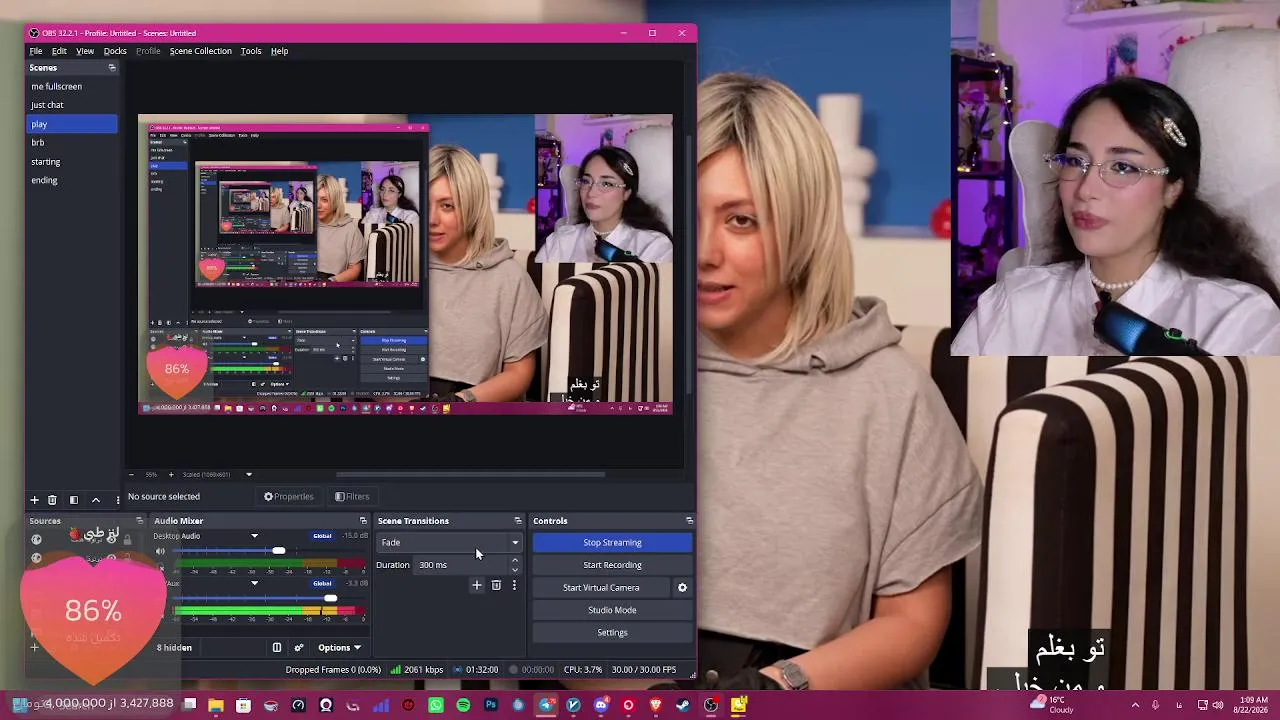Decrease transition duration with down arrow
The image size is (1280, 720).
click(x=515, y=570)
